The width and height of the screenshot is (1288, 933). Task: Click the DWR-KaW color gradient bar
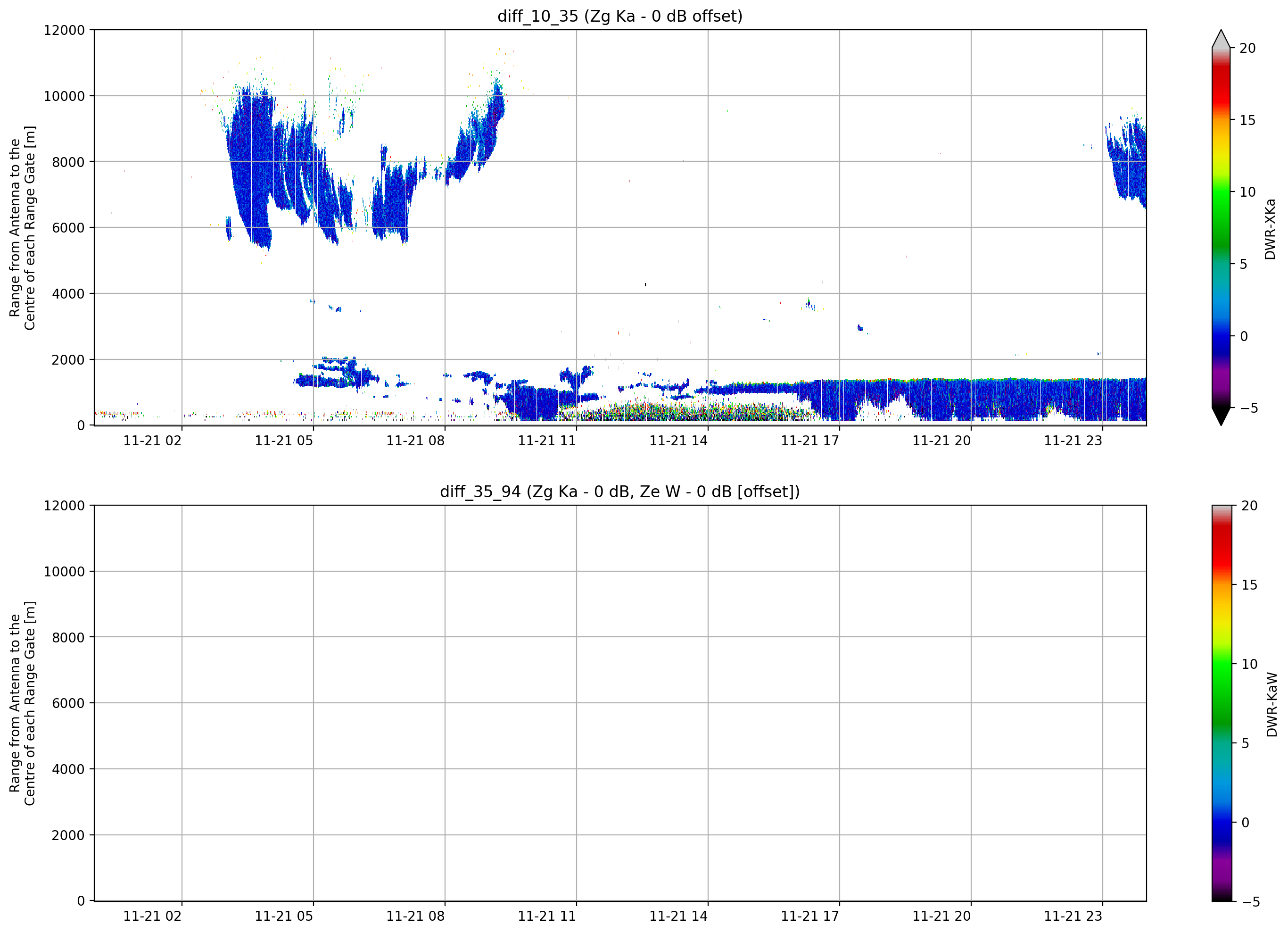click(1222, 703)
